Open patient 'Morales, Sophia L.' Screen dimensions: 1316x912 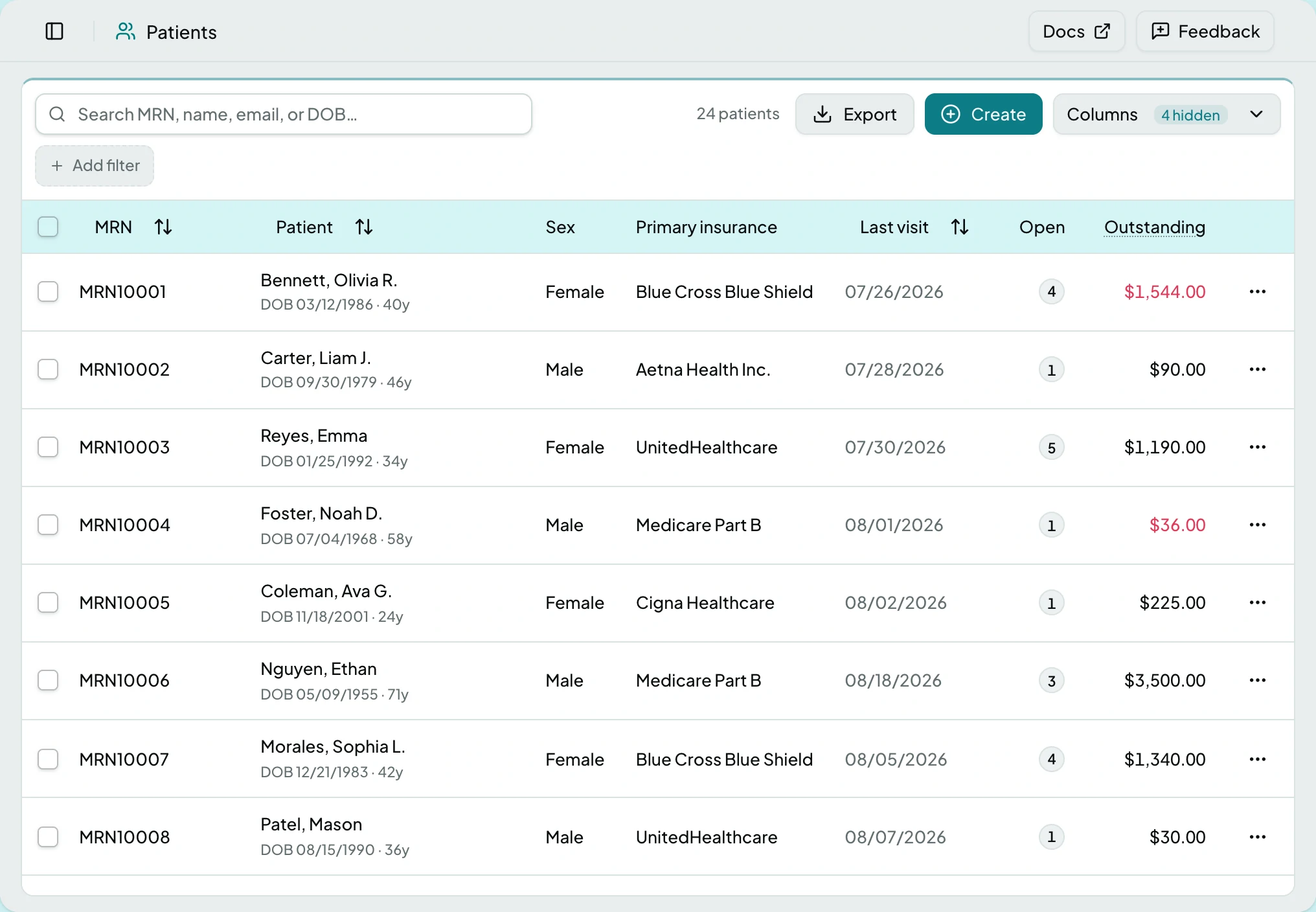(x=333, y=746)
